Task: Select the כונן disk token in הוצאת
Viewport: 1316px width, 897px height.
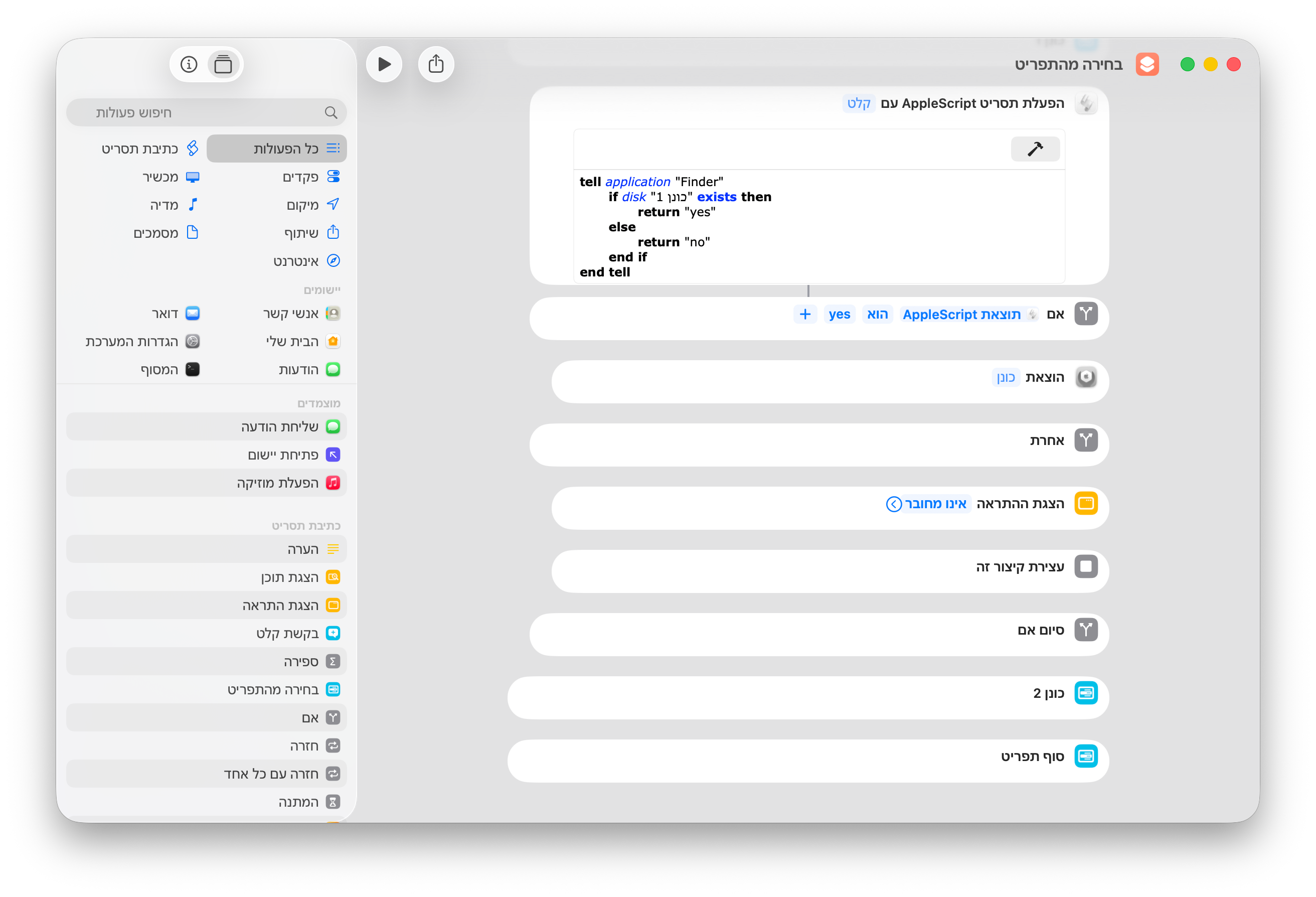Action: tap(1006, 378)
